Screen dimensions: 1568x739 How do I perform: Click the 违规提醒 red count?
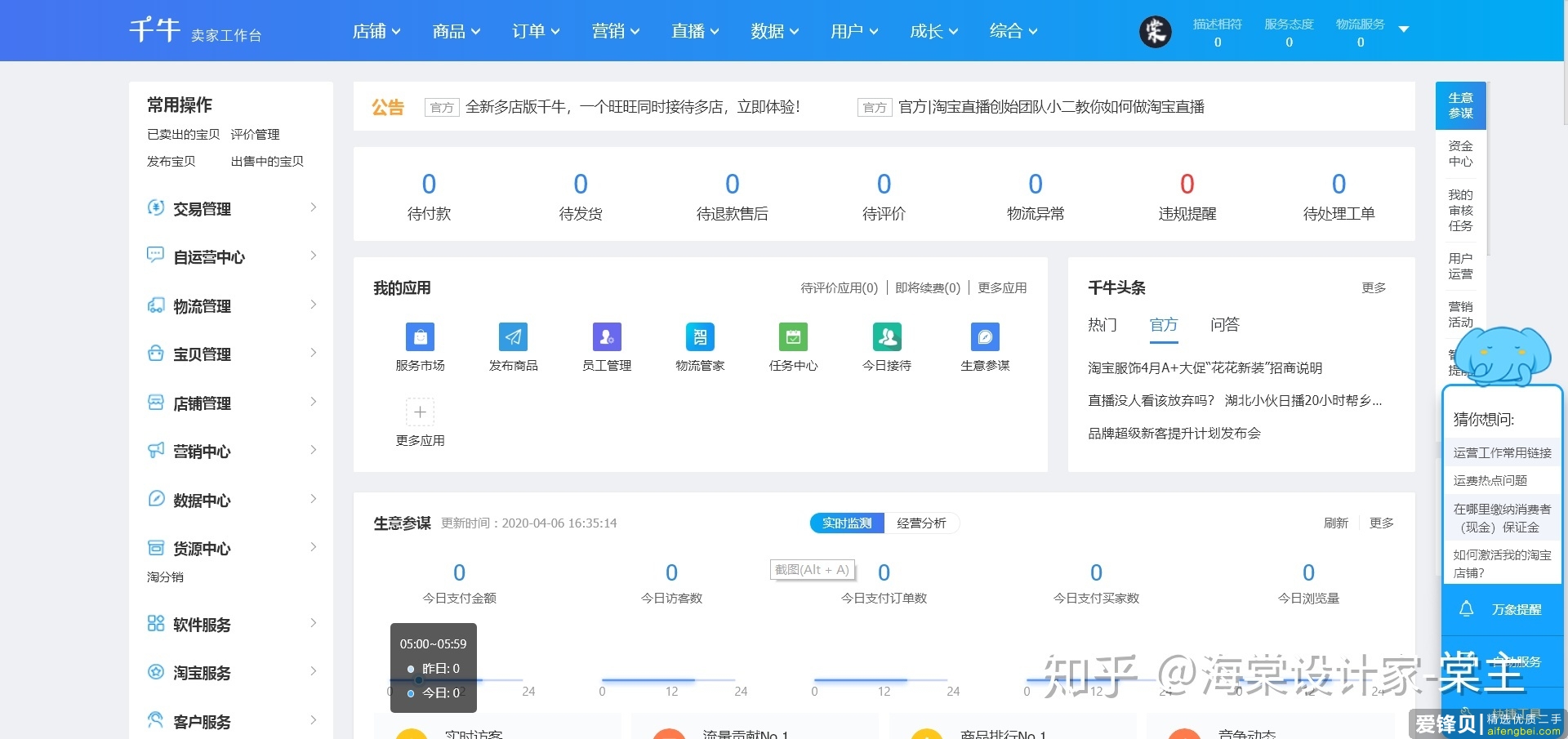click(x=1187, y=184)
